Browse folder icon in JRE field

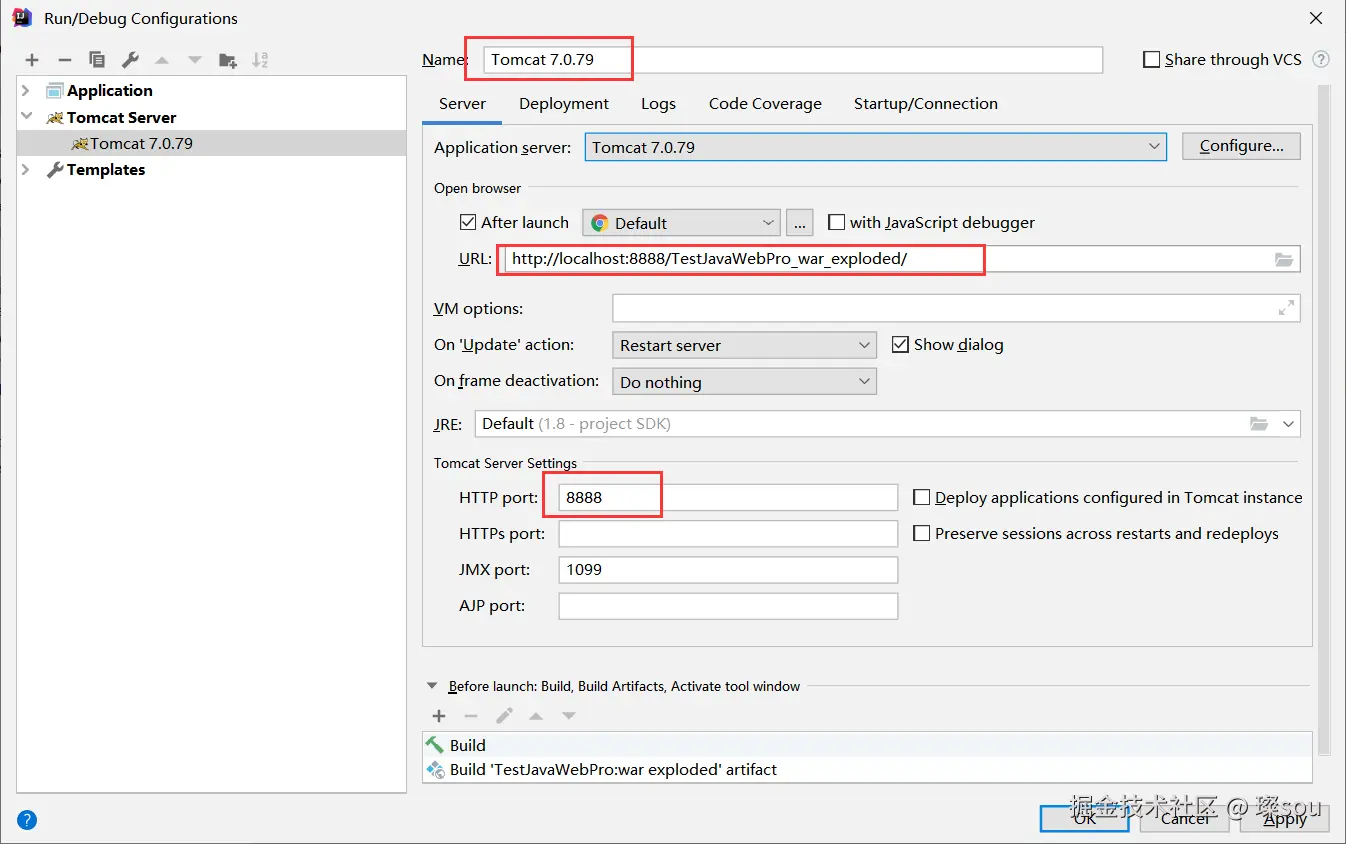[x=1259, y=424]
